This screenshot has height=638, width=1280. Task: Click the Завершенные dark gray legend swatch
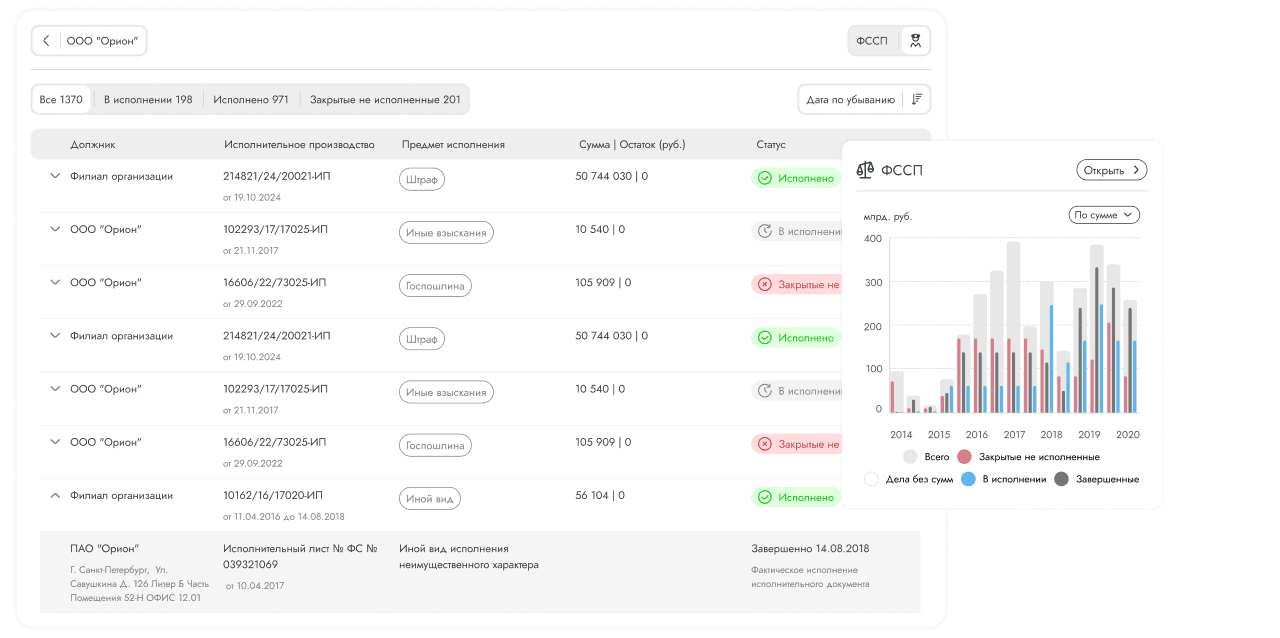[1061, 479]
